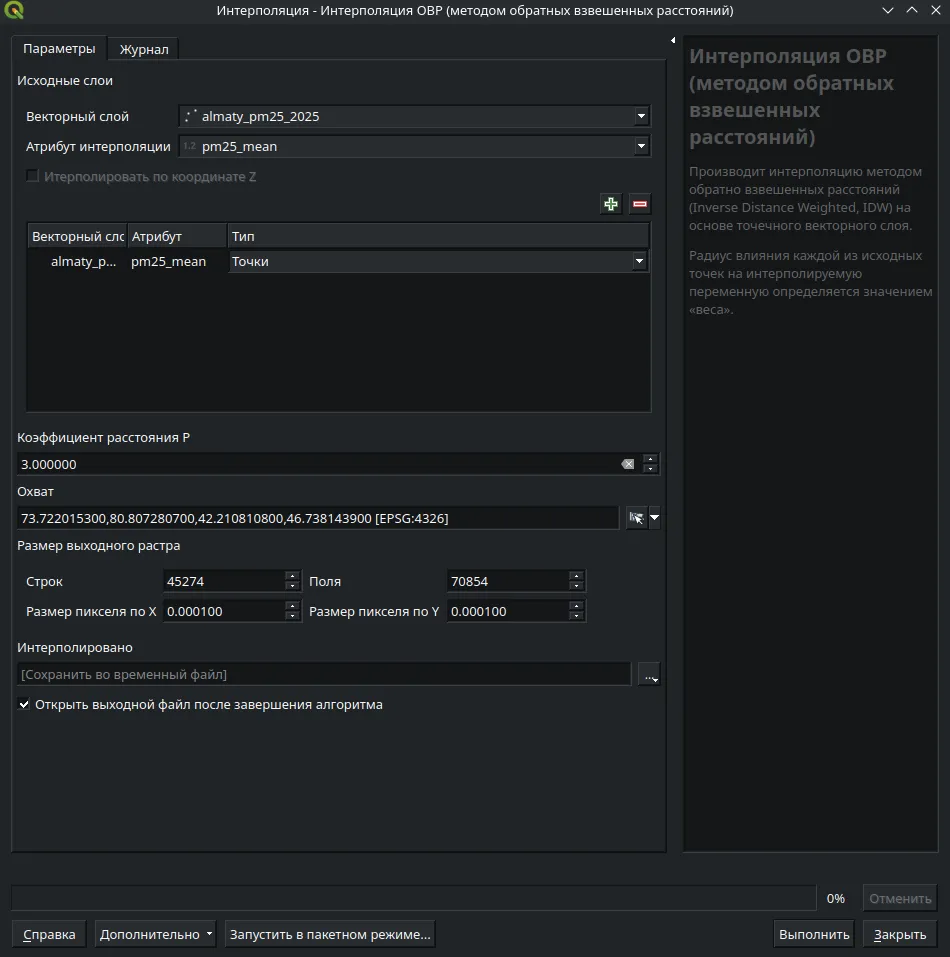The image size is (950, 957).
Task: Open the Дополнительно dropdown button
Action: (156, 934)
